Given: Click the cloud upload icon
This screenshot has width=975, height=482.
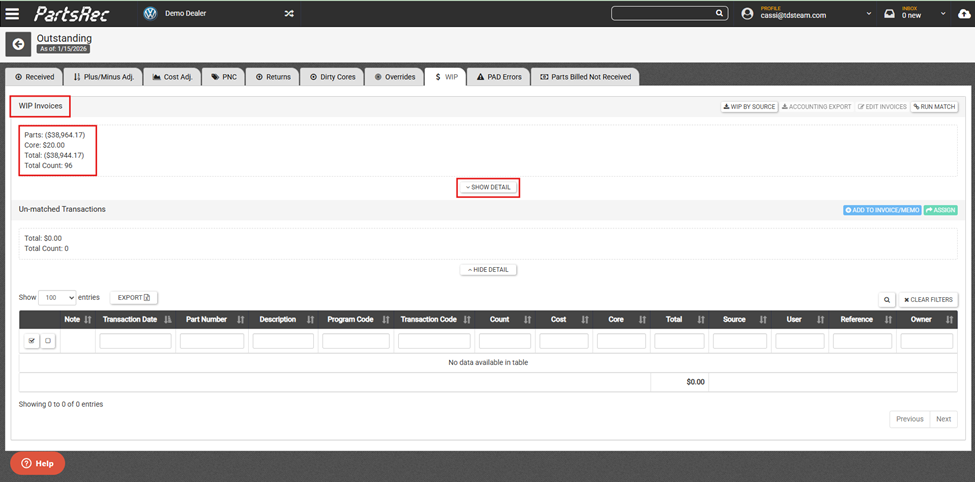Looking at the screenshot, I should (x=964, y=14).
